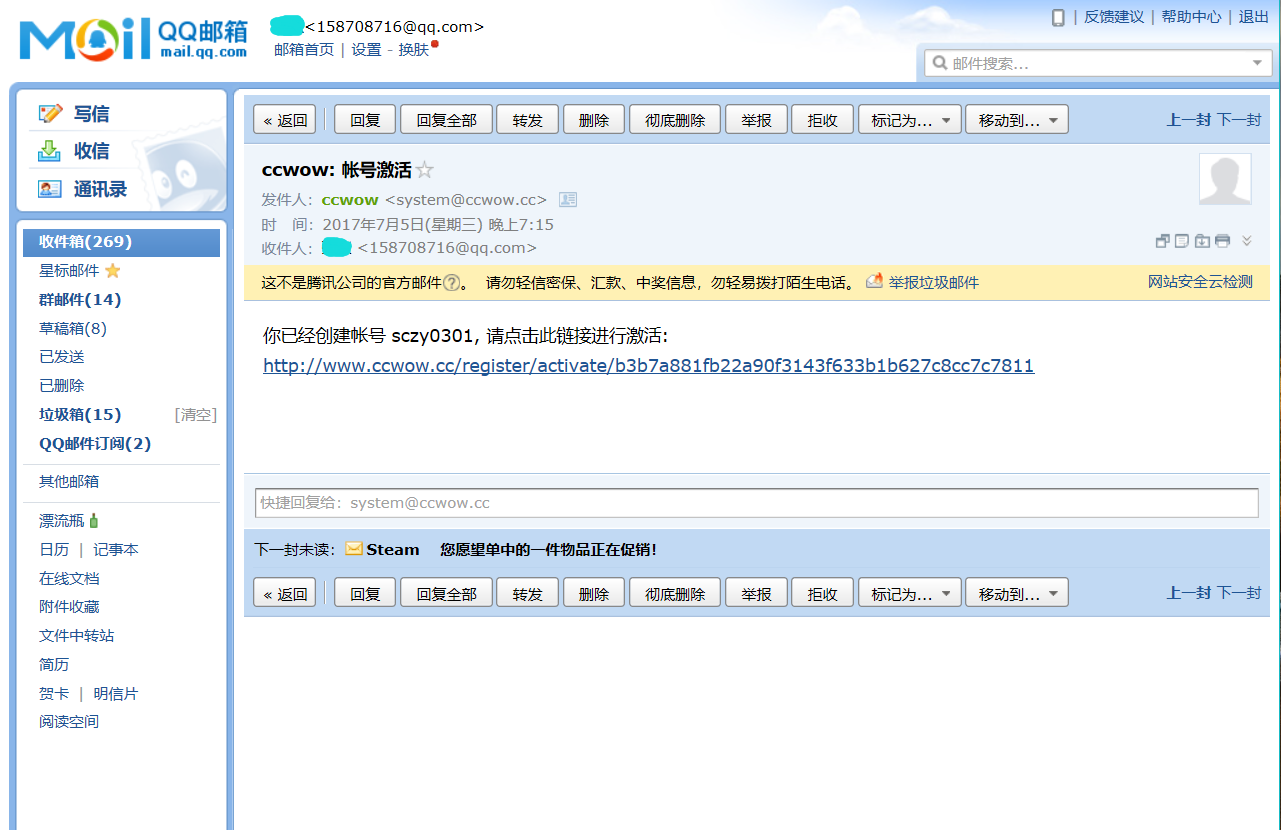Click the contact card icon beside ccwow sender
This screenshot has height=830, width=1281.
point(567,199)
